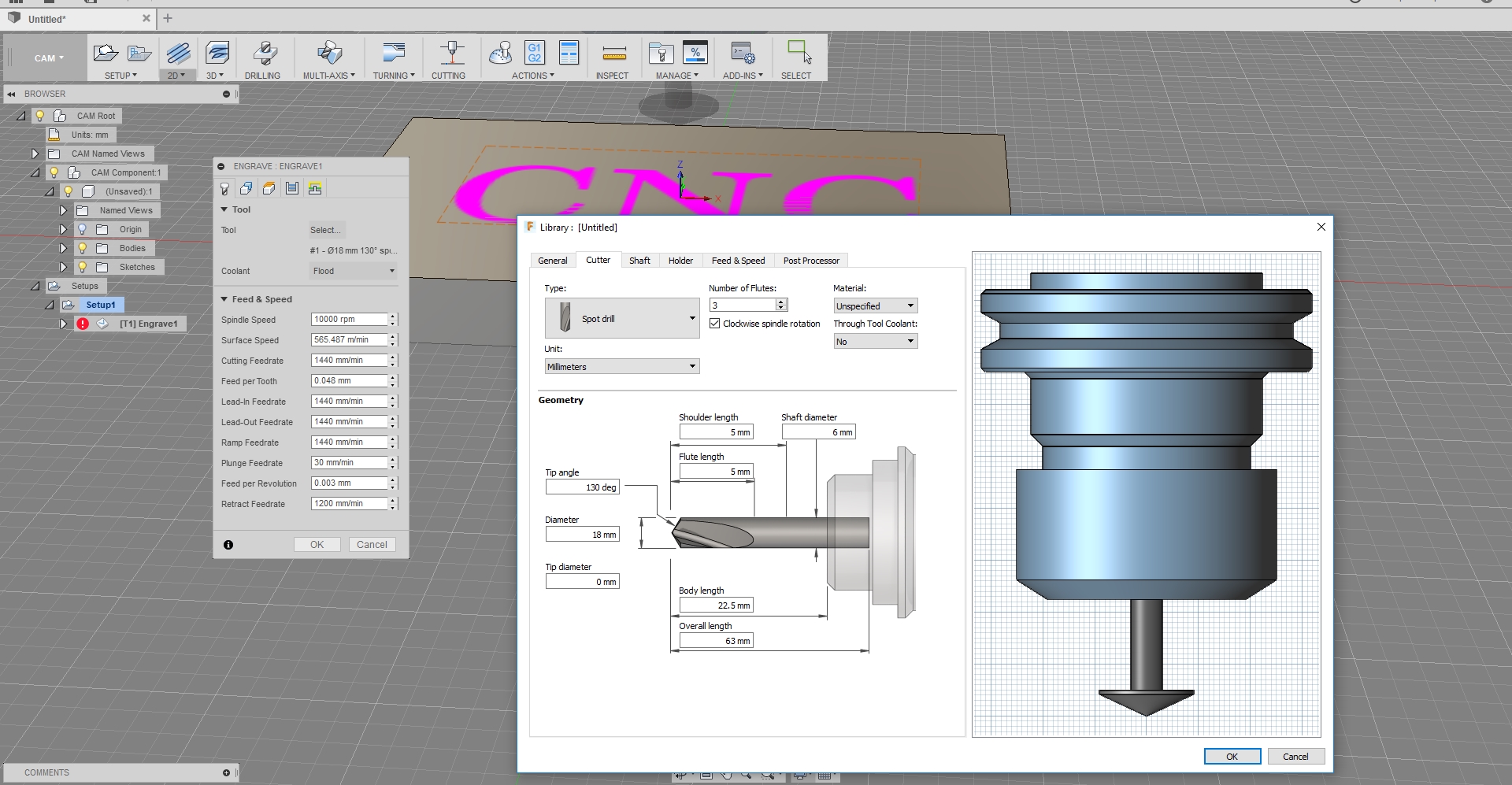The height and width of the screenshot is (785, 1512).
Task: Toggle visibility bulb for Bodies
Action: (83, 249)
